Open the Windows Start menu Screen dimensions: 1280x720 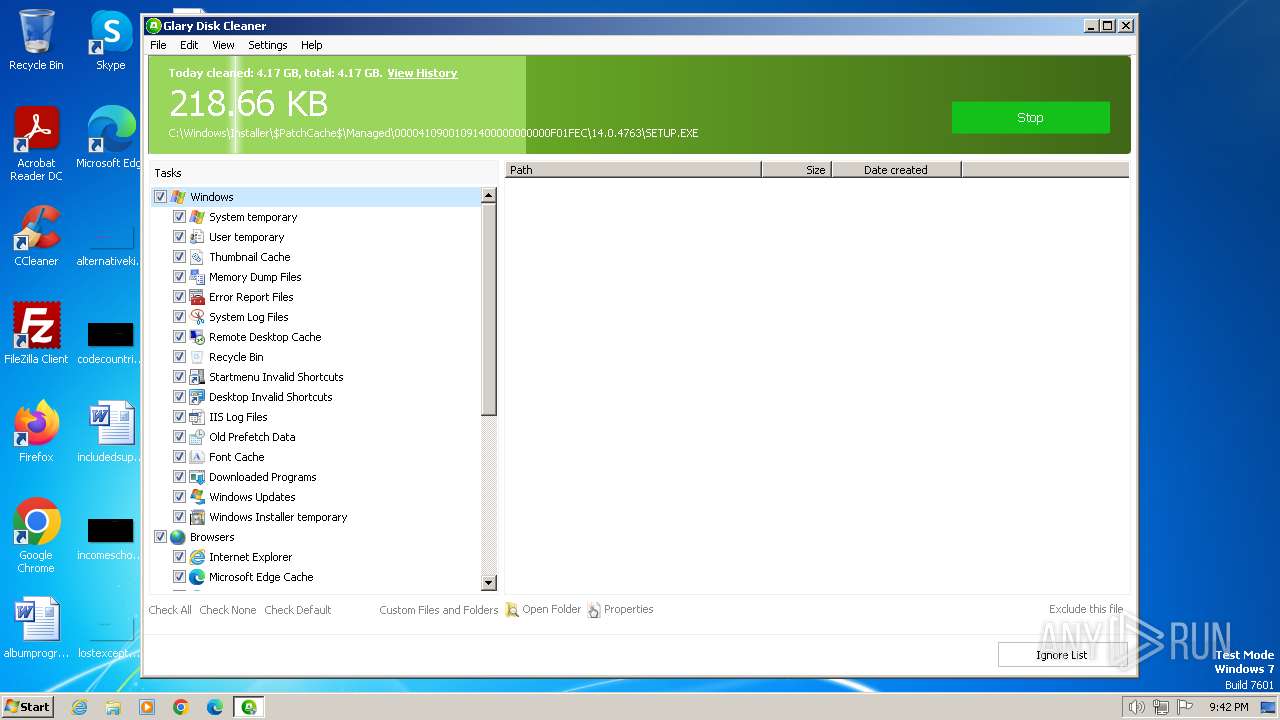[27, 707]
